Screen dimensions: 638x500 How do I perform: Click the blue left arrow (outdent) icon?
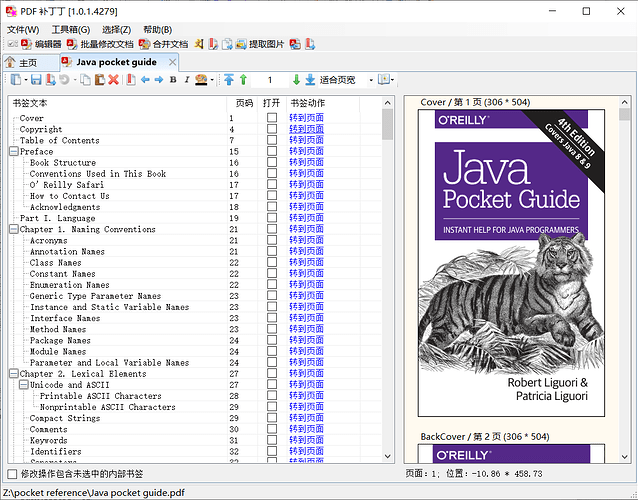coord(145,79)
